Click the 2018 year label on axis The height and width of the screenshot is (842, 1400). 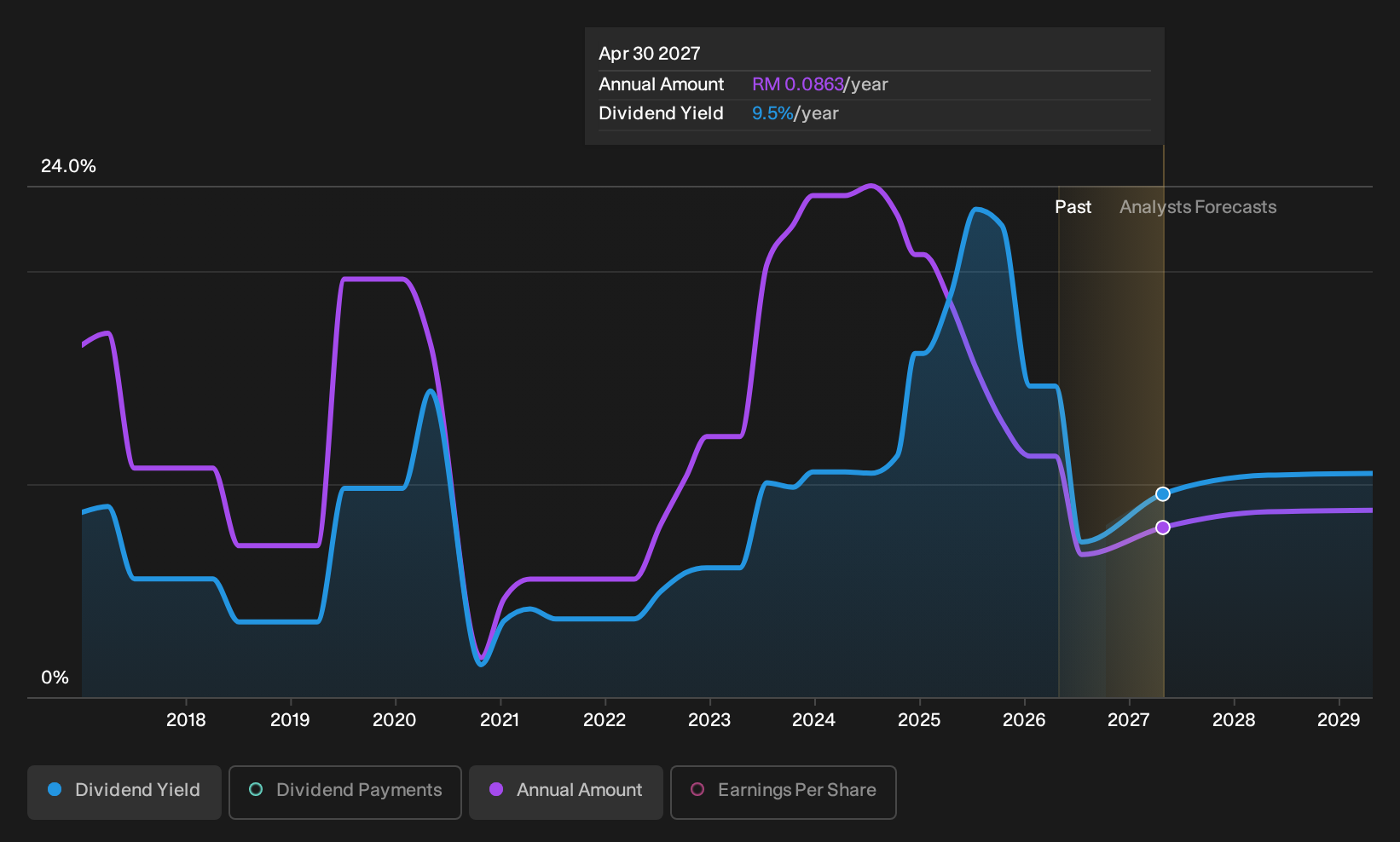[186, 720]
